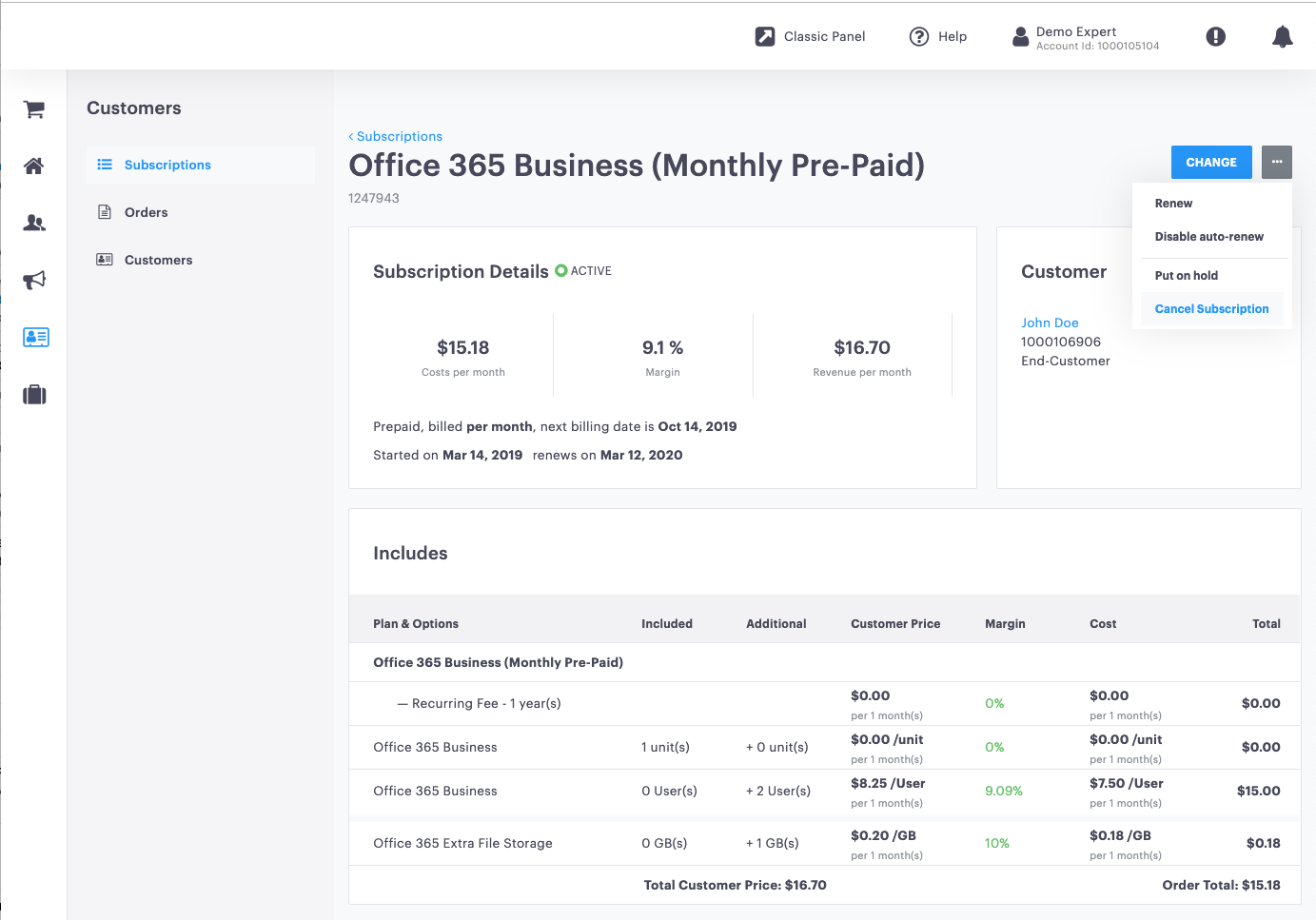The width and height of the screenshot is (1316, 920).
Task: Click the 9.1 % margin value
Action: pos(662,347)
